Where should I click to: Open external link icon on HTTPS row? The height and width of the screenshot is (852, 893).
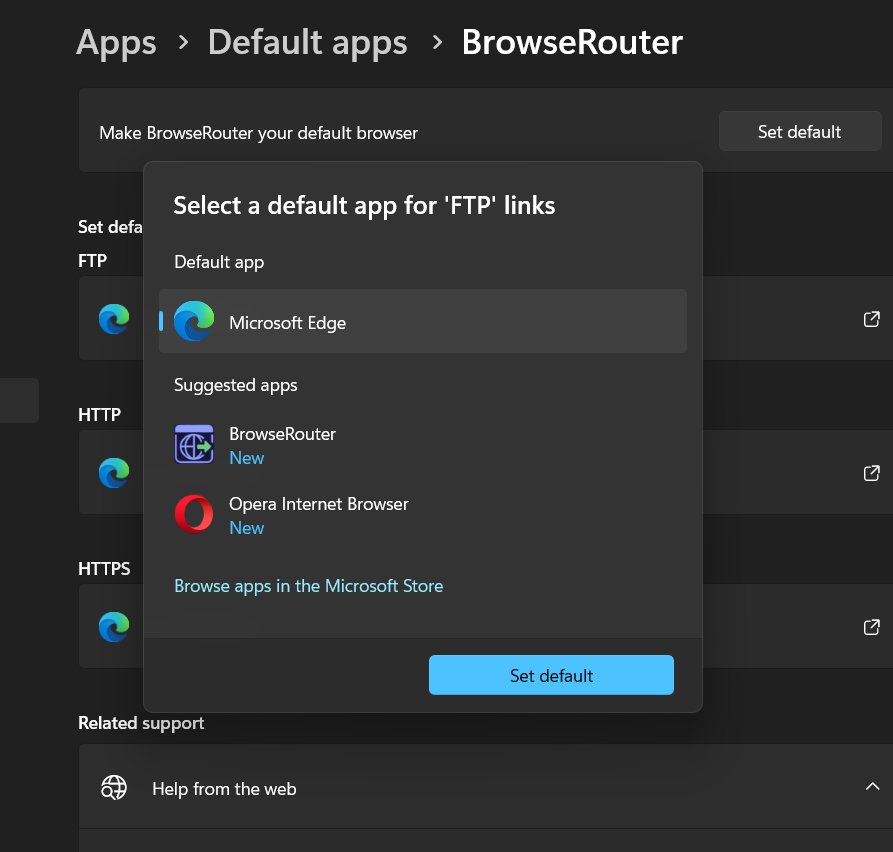[871, 627]
